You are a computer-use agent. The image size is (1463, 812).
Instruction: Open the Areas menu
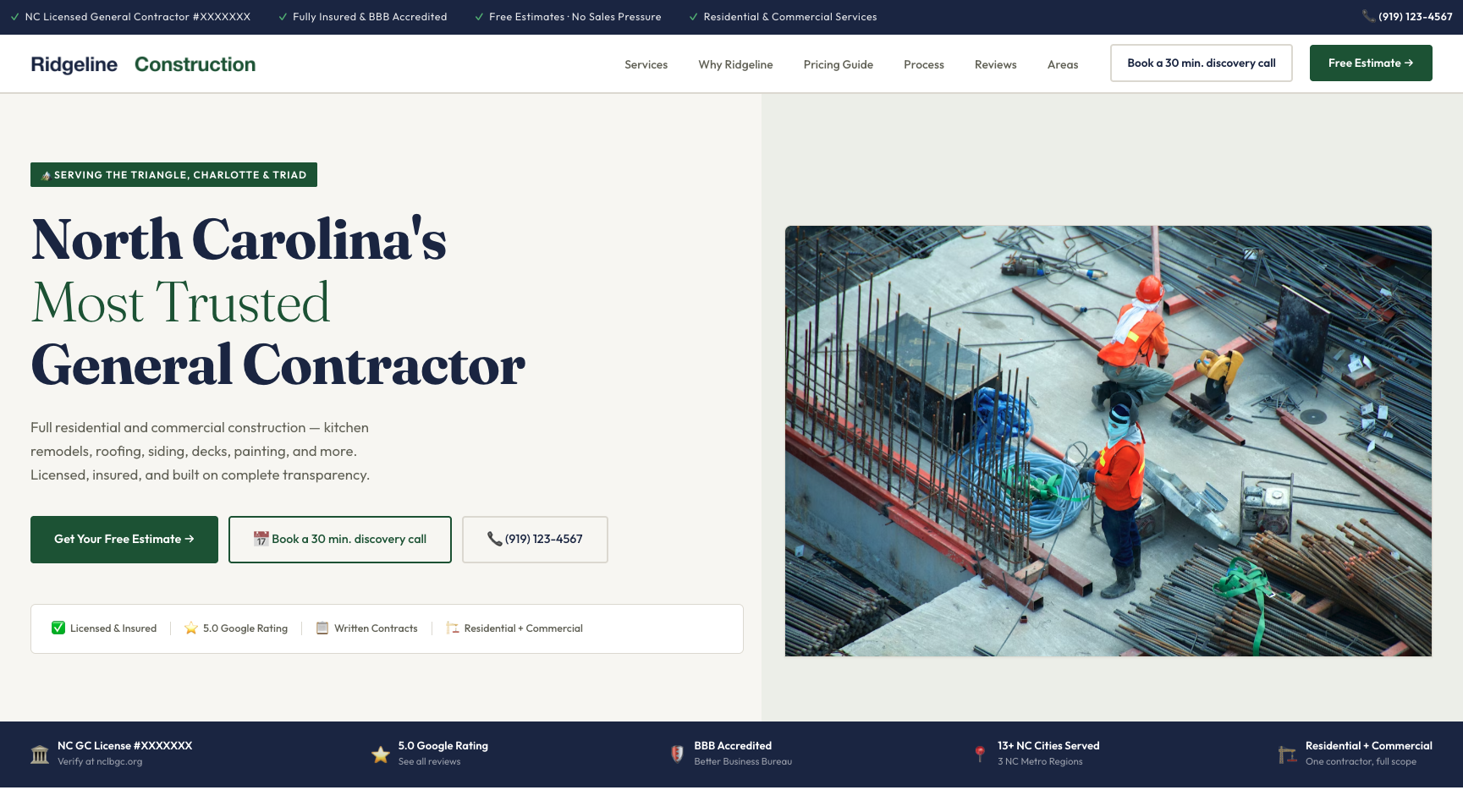pos(1062,64)
